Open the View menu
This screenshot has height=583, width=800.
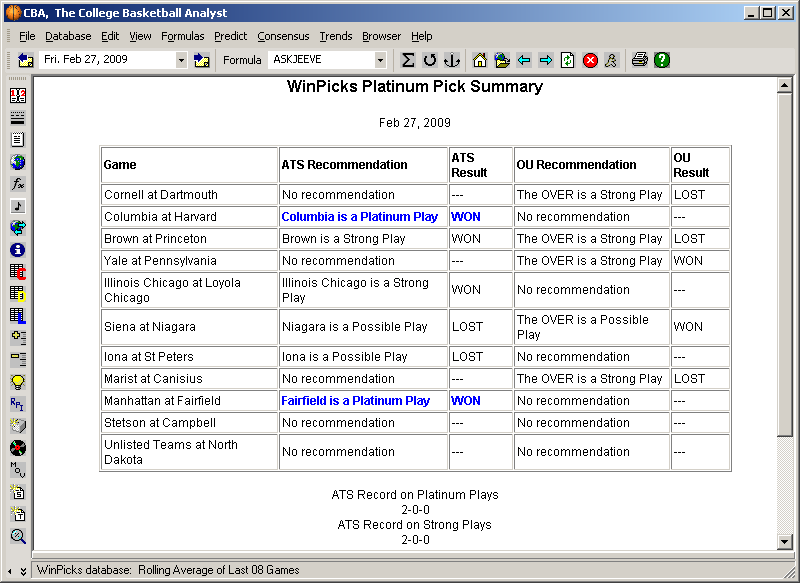[140, 36]
